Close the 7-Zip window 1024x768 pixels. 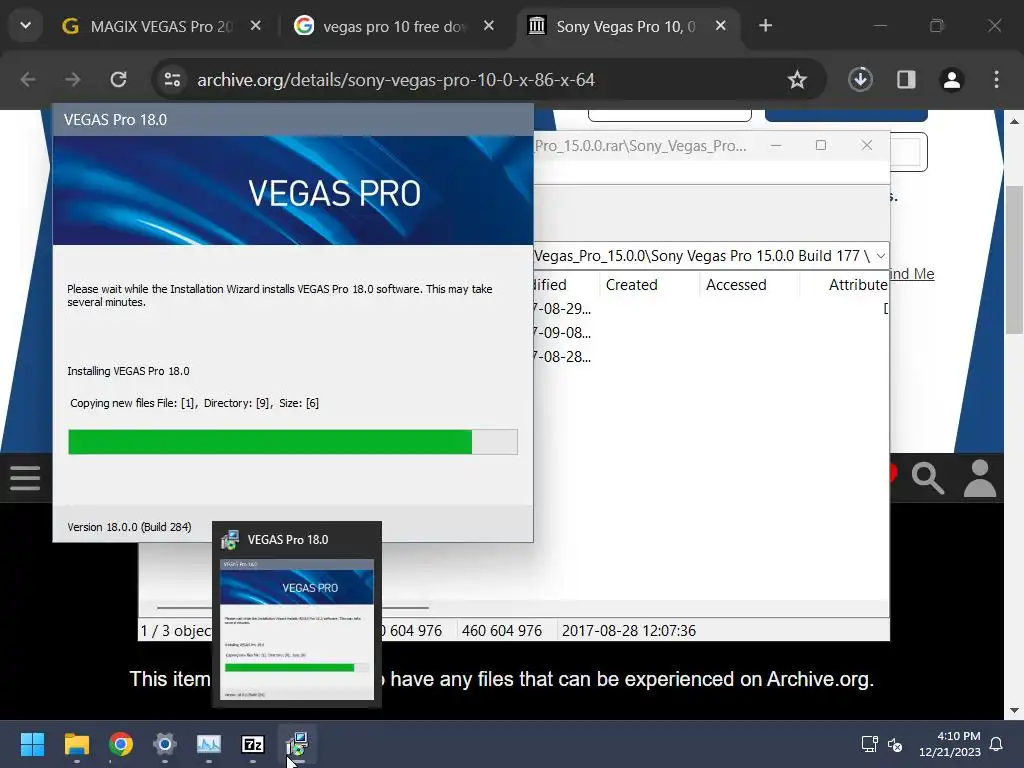[x=867, y=146]
